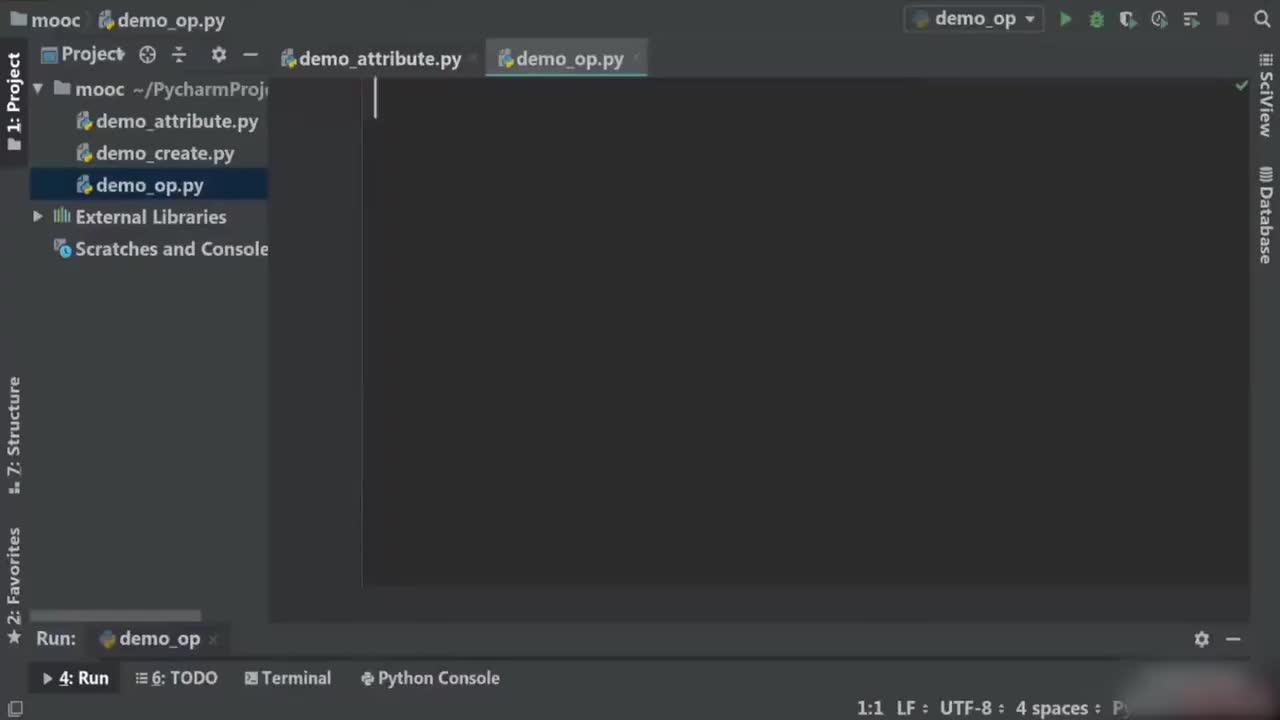1280x720 pixels.
Task: Toggle the 1: Project side tool window
Action: coord(14,101)
